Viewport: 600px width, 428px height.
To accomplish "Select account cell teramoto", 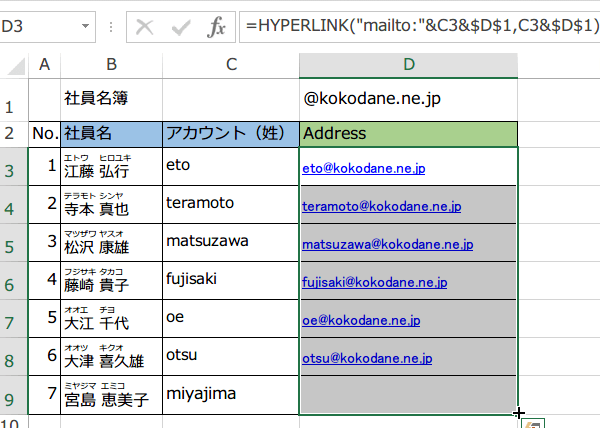I will [231, 205].
